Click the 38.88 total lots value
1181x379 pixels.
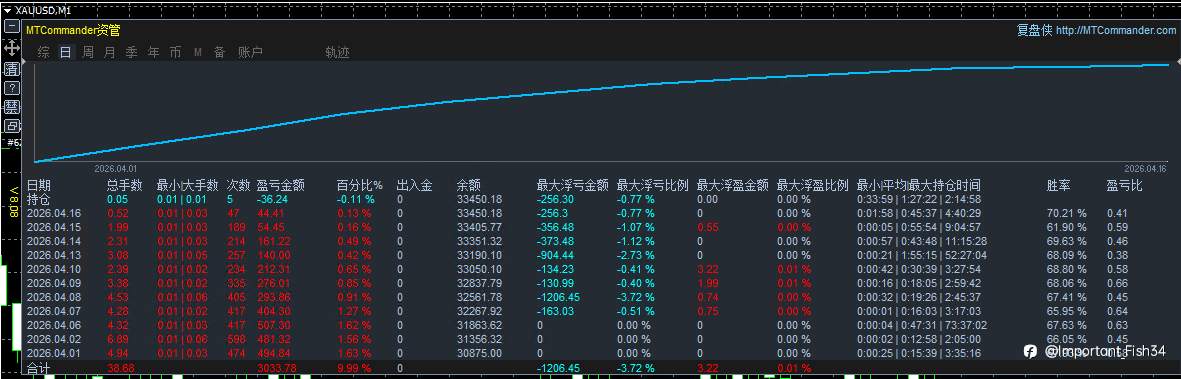pos(121,368)
